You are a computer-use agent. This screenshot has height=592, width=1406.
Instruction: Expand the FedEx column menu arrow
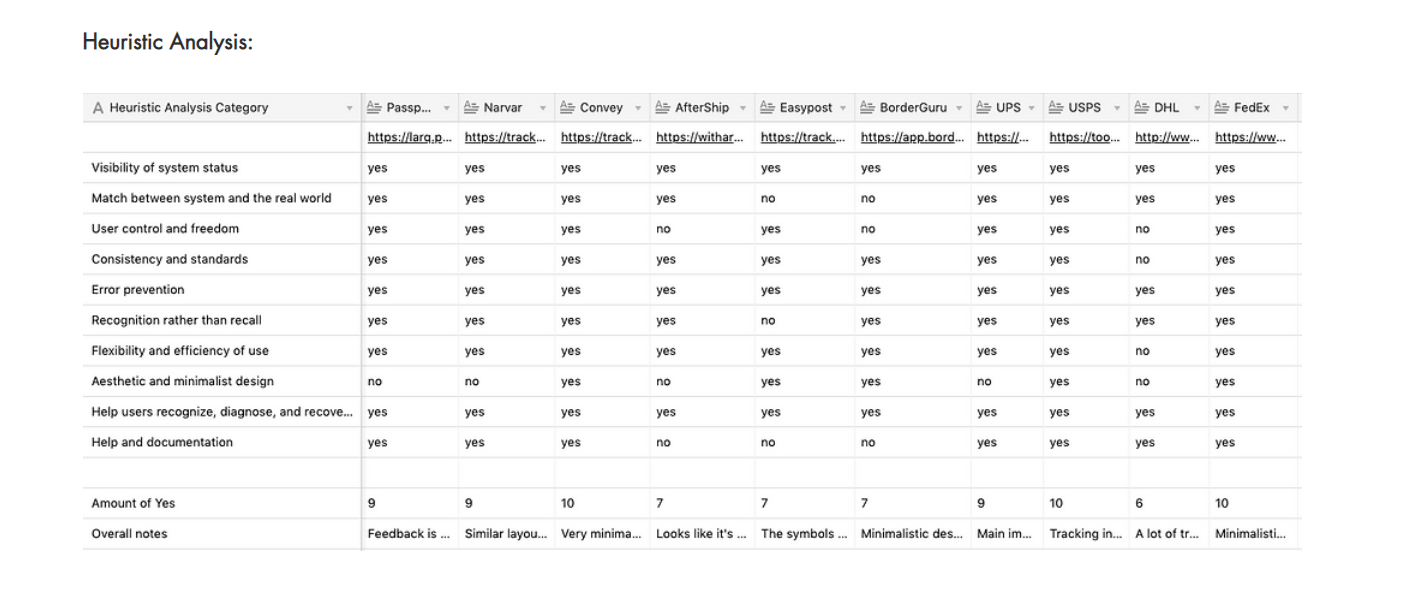(x=1285, y=108)
